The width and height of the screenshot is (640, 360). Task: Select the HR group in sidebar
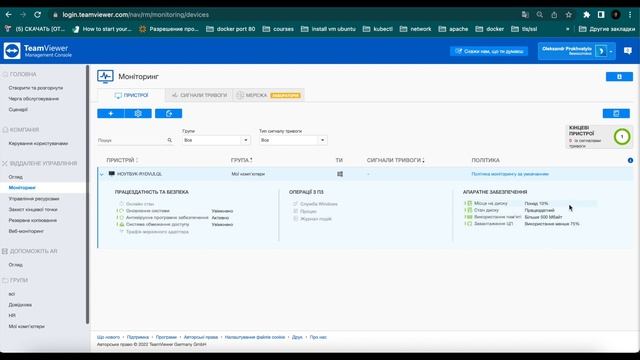12,316
